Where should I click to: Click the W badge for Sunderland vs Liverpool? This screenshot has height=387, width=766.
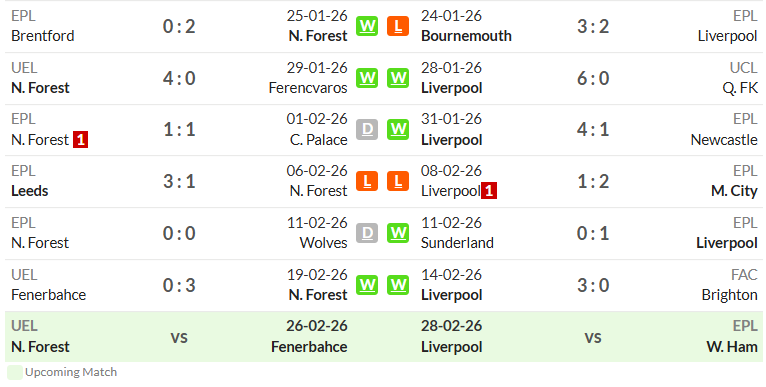[x=398, y=233]
